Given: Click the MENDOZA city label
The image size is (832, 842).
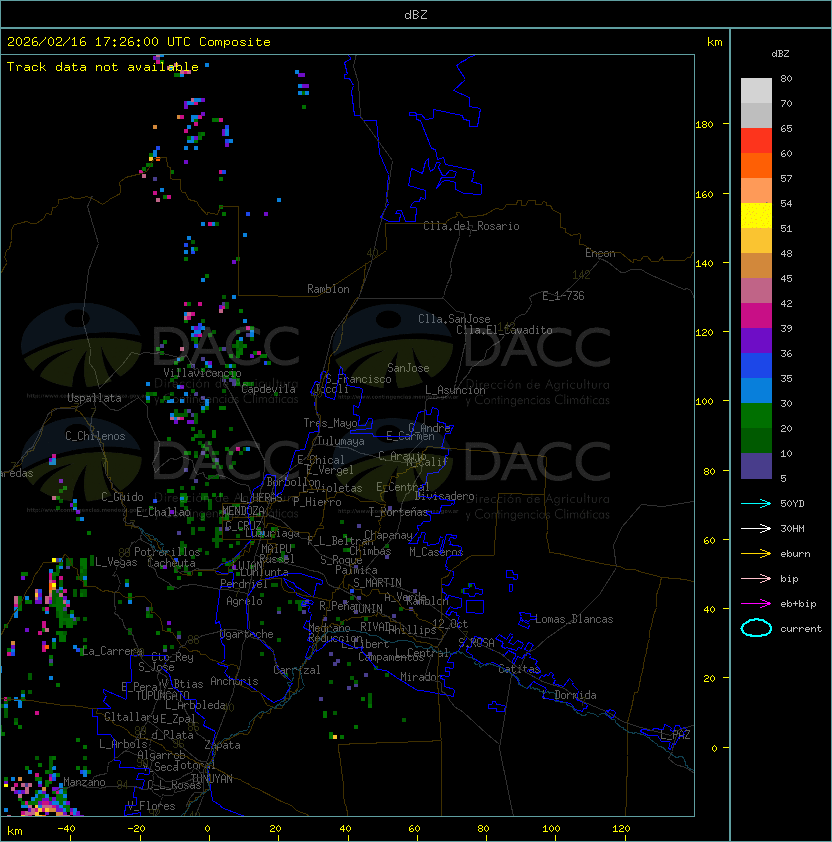Looking at the screenshot, I should click(x=241, y=511).
